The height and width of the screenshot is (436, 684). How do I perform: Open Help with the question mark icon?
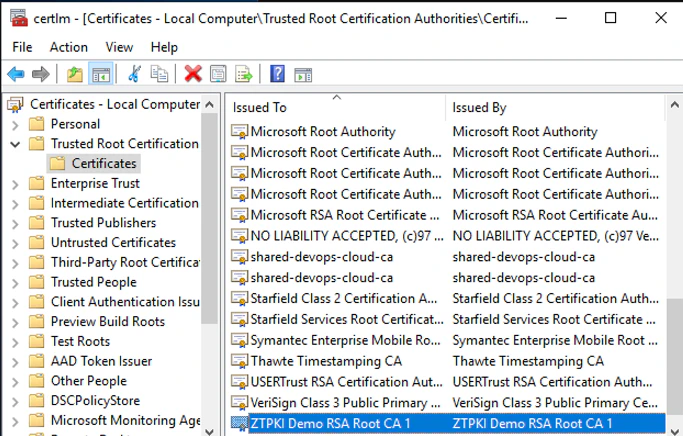(277, 74)
